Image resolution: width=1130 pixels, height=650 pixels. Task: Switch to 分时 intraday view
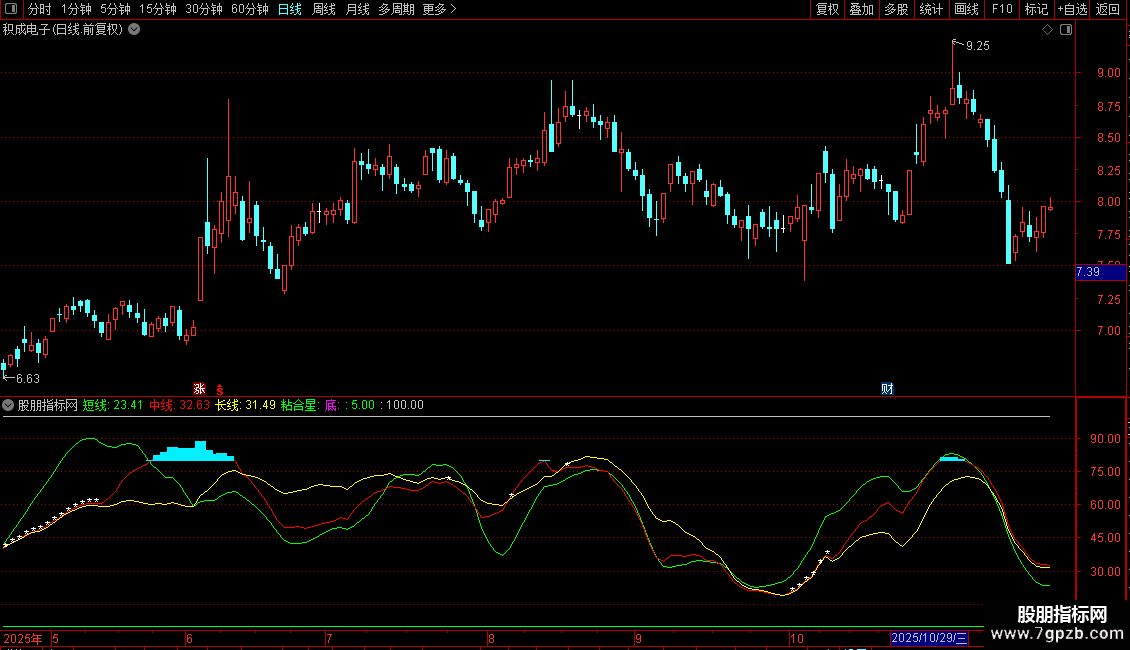pos(39,9)
